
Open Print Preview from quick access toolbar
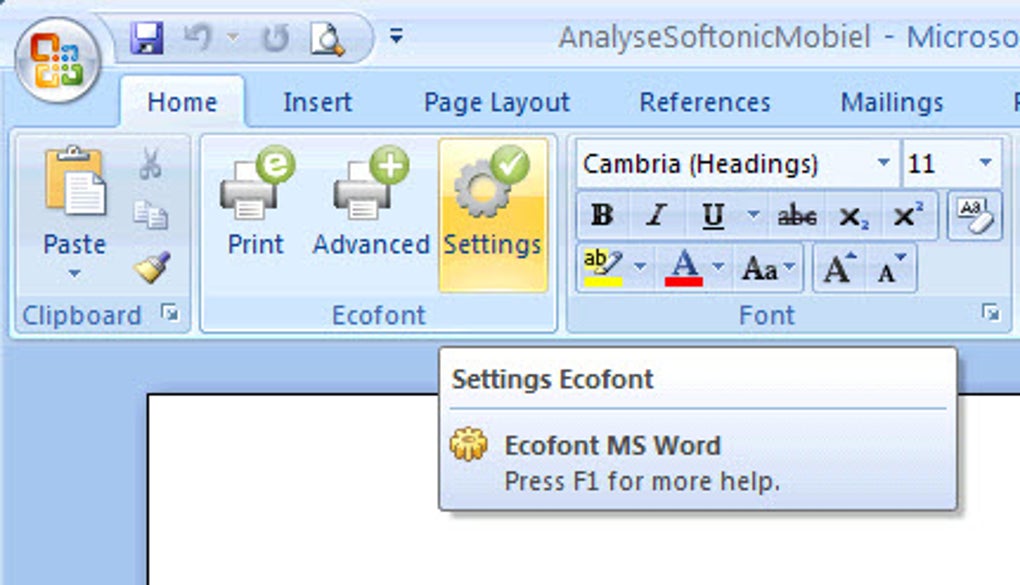point(327,38)
